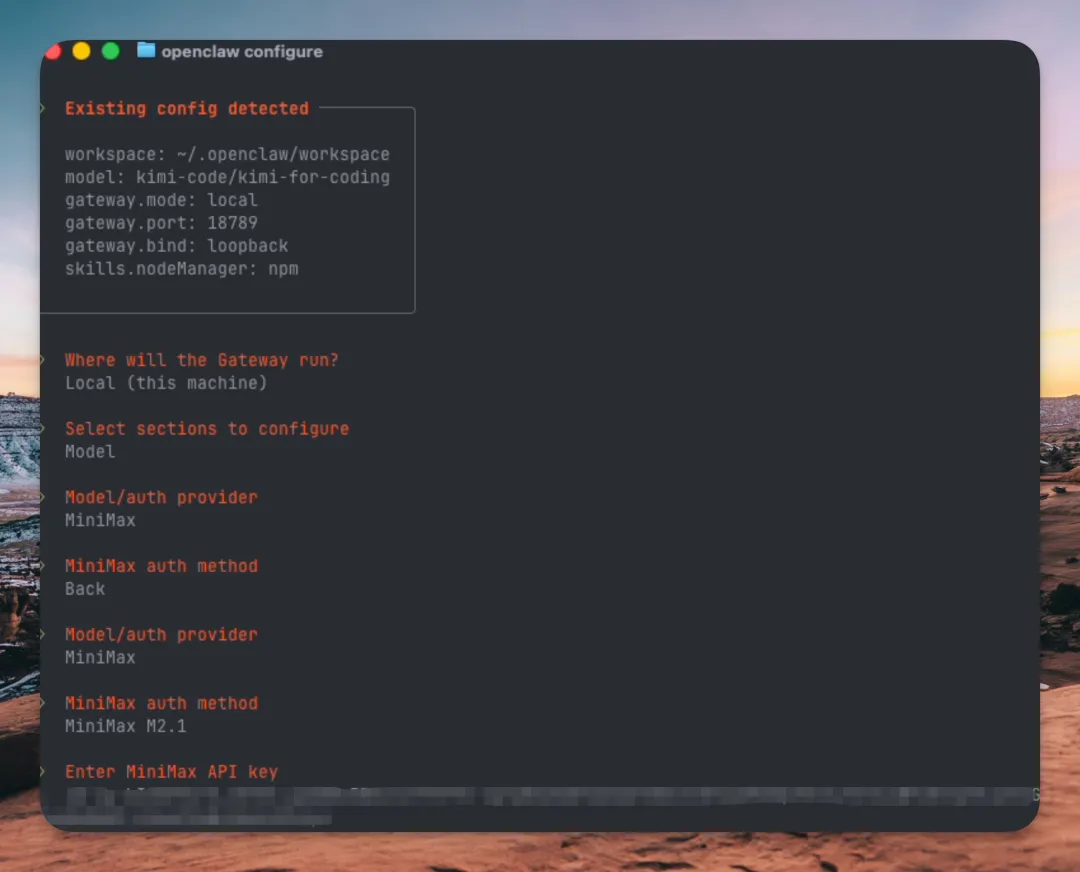Click the chevron beside "Where will the Gateway run?"
1080x872 pixels.
pyautogui.click(x=43, y=360)
